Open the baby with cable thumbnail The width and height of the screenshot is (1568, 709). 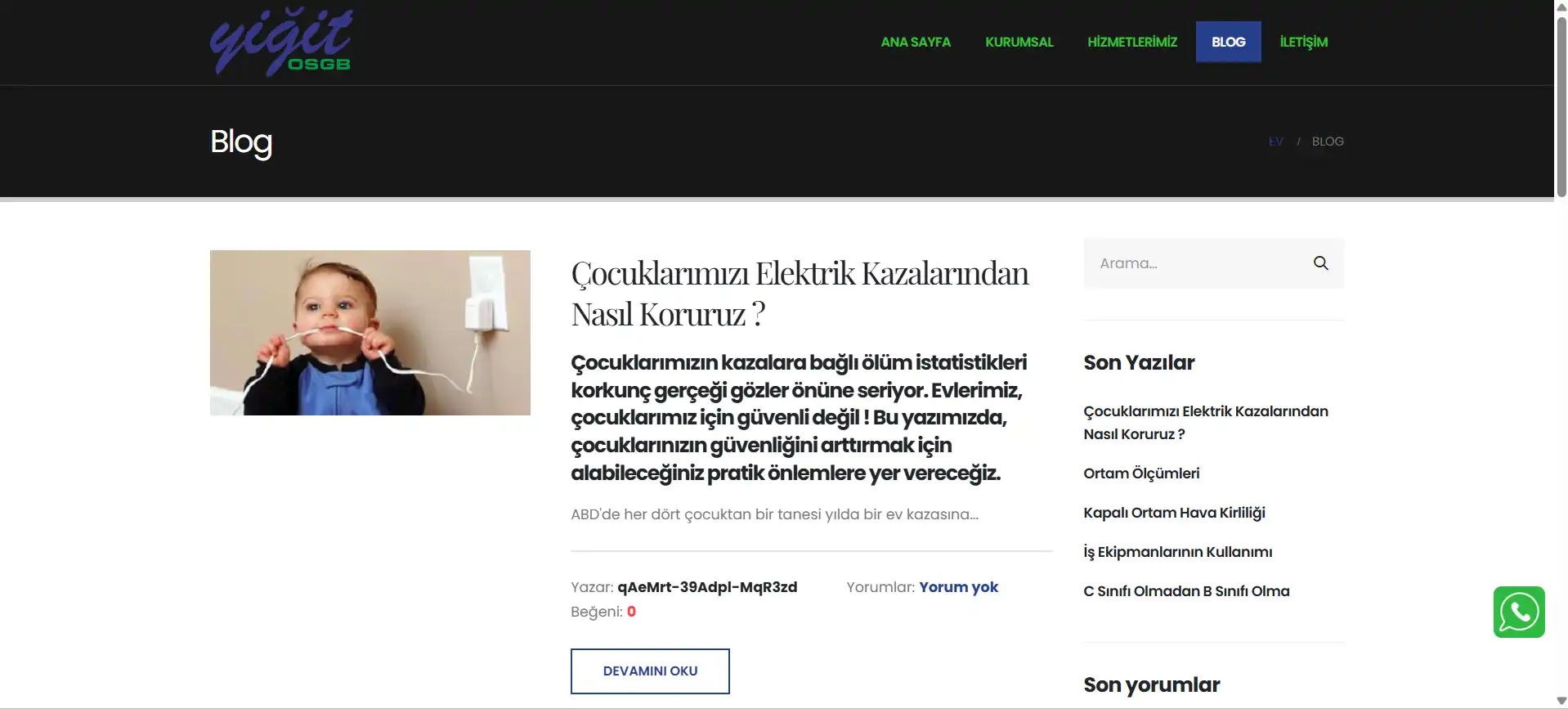(x=370, y=333)
